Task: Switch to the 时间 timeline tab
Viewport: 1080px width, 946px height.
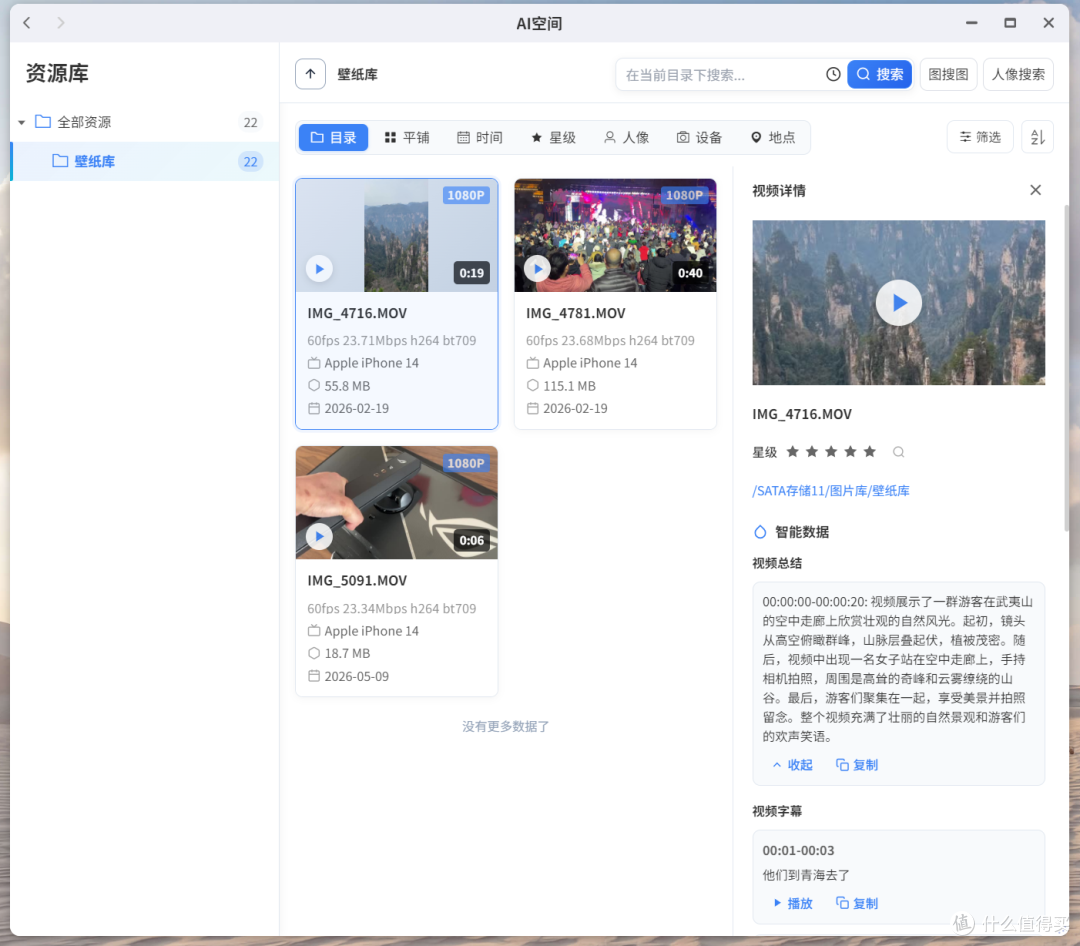Action: 480,137
